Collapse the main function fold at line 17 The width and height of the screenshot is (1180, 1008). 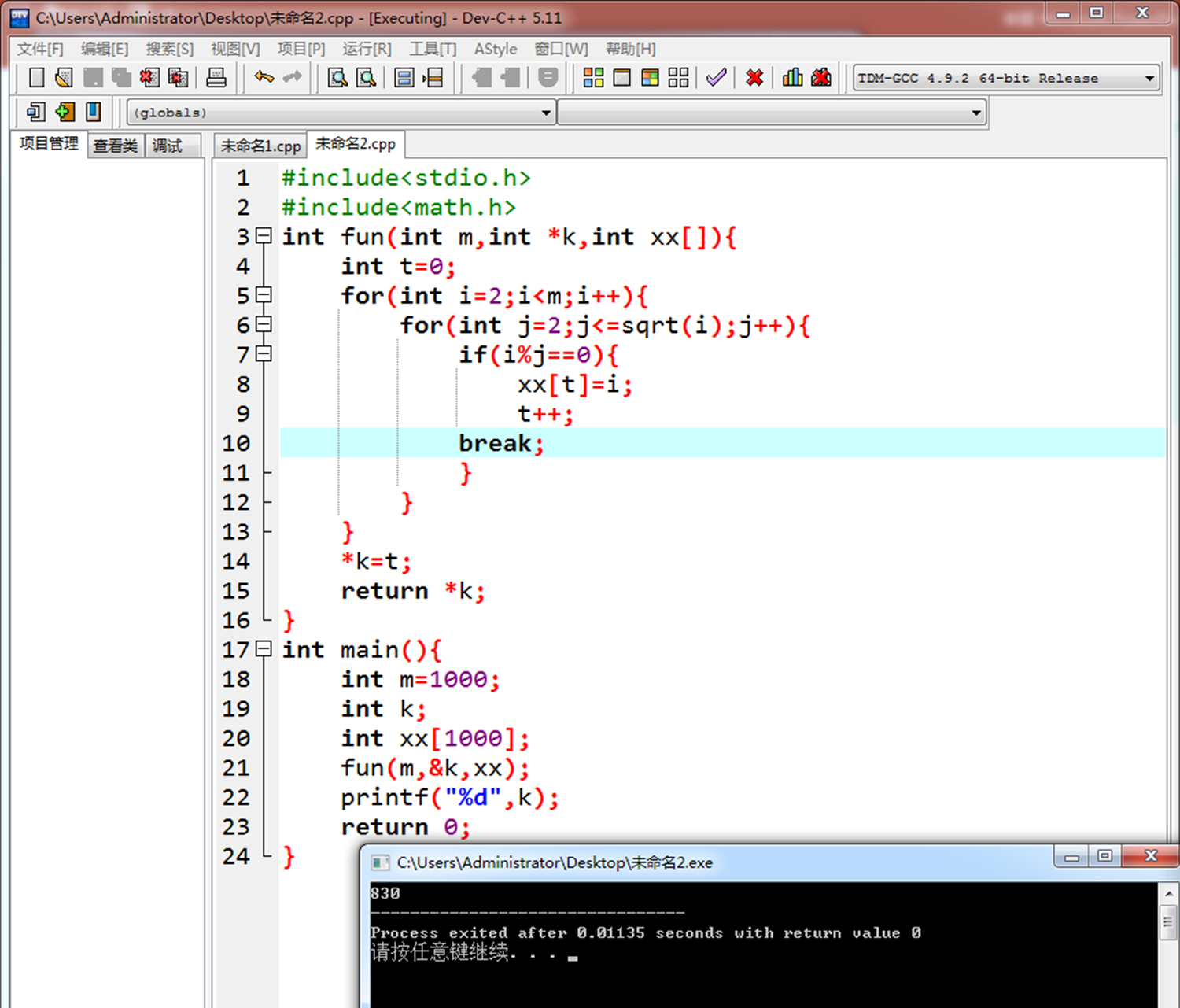[264, 648]
